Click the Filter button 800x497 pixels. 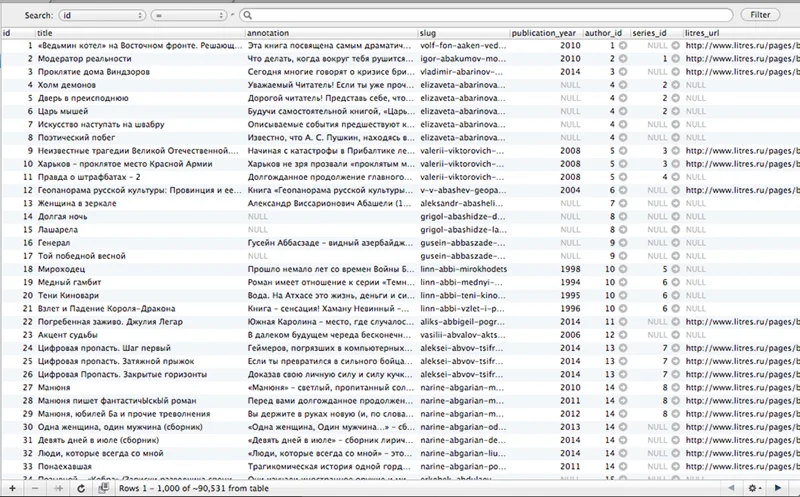(x=760, y=16)
